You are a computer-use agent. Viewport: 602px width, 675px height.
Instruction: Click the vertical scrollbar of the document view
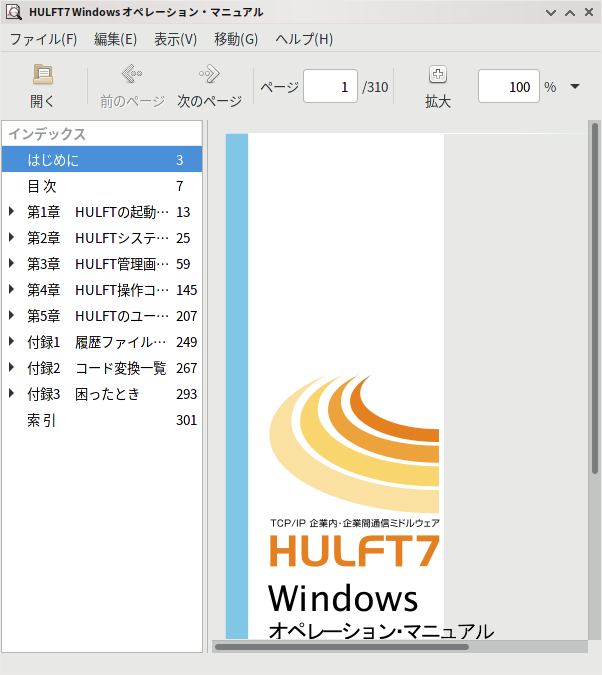(x=595, y=297)
